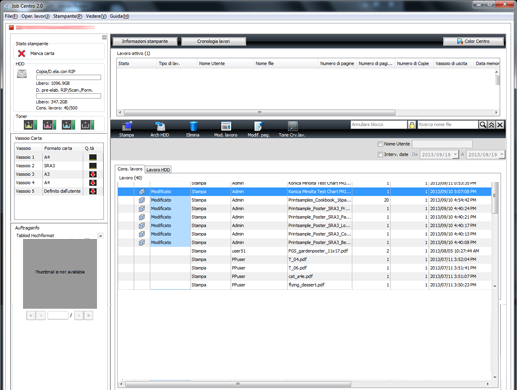Click job ticket icon in selected Konica Minolta row
517x390 pixels.
tap(142, 192)
